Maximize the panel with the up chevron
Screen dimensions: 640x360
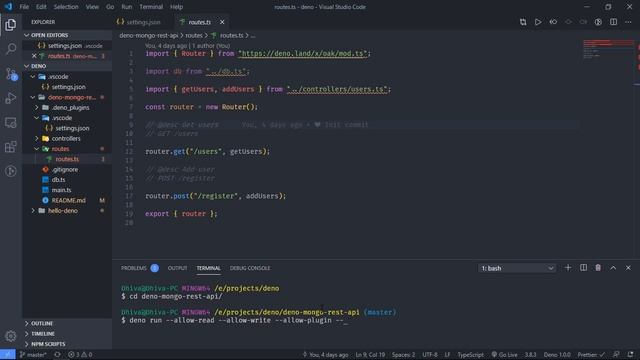(x=613, y=268)
